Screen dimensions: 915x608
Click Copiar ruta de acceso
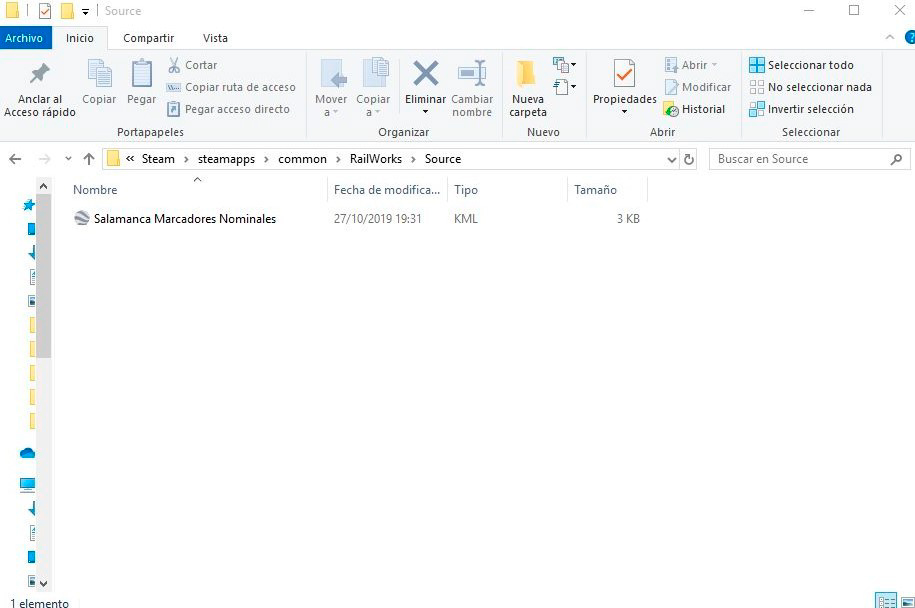(x=231, y=87)
